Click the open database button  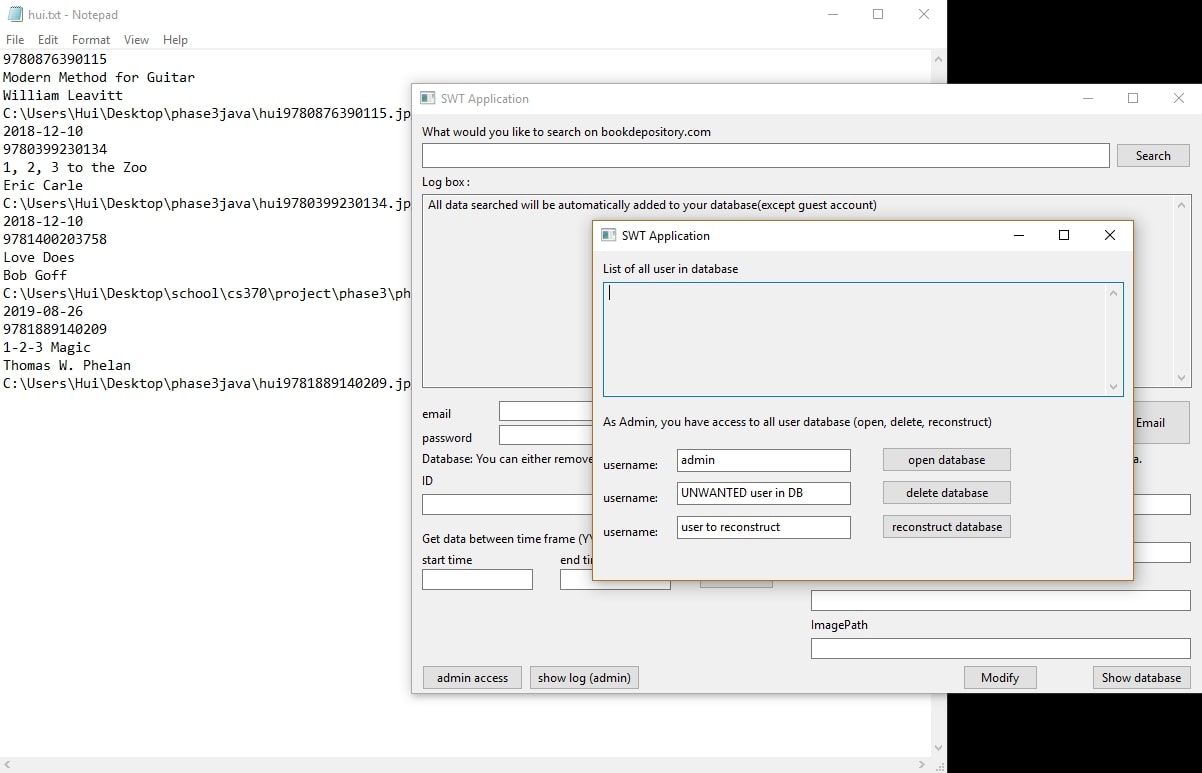click(x=946, y=460)
